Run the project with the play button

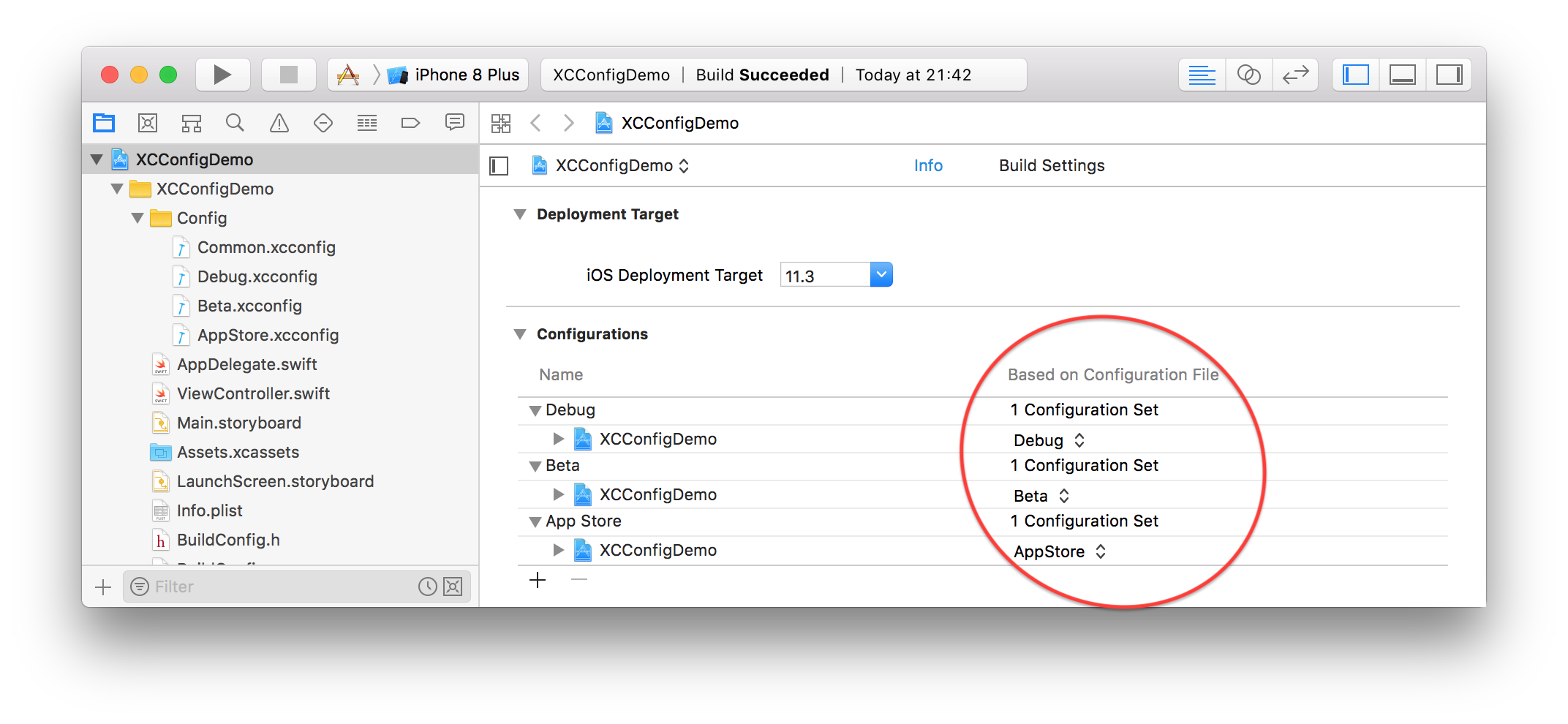[222, 74]
